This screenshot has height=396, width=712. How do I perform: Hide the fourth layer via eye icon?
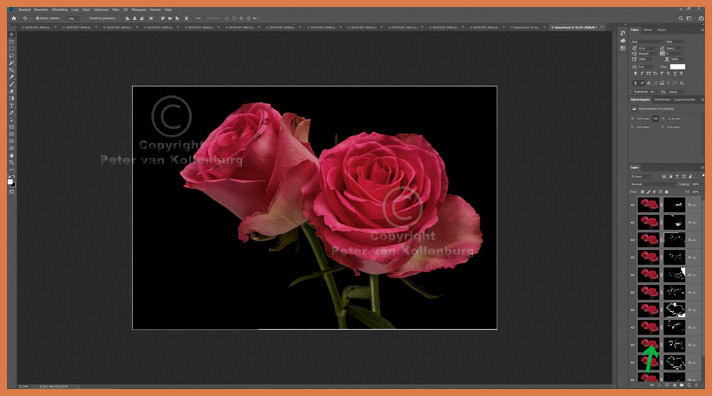point(632,257)
